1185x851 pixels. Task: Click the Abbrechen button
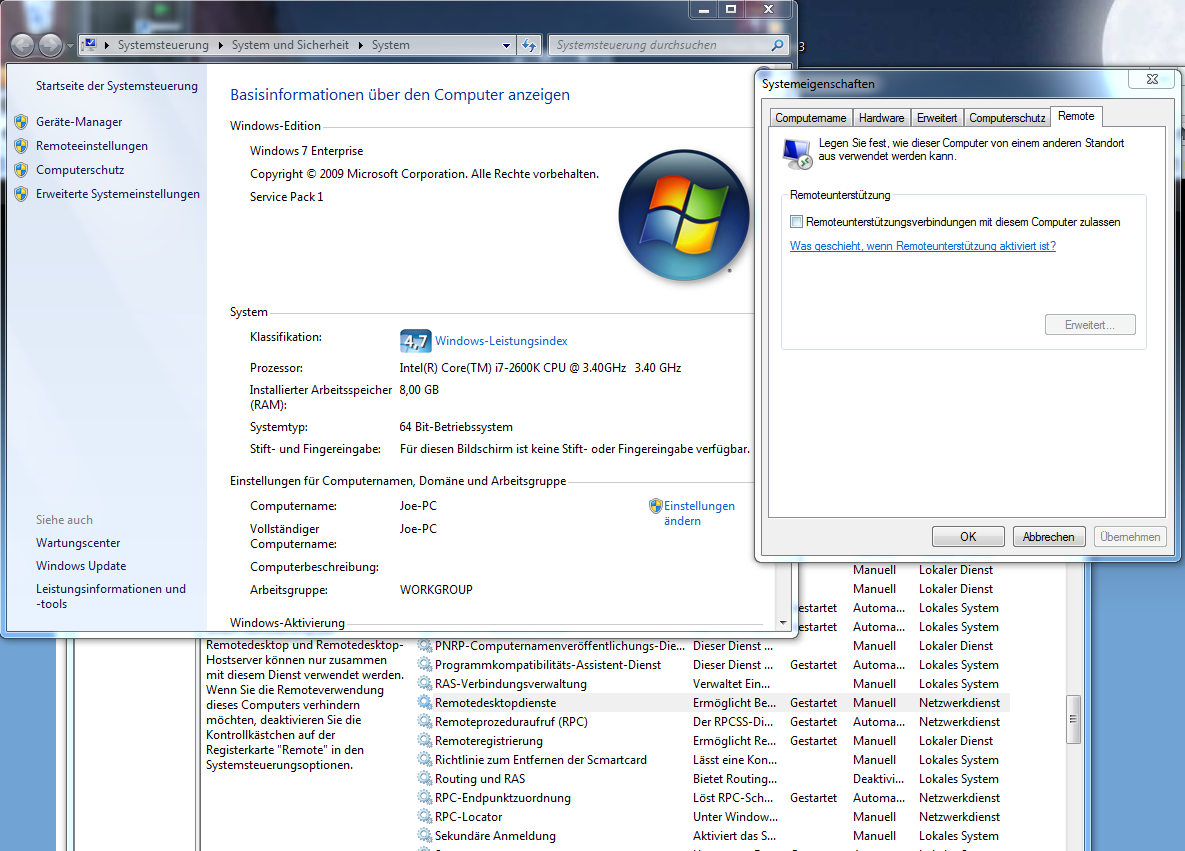tap(1048, 537)
